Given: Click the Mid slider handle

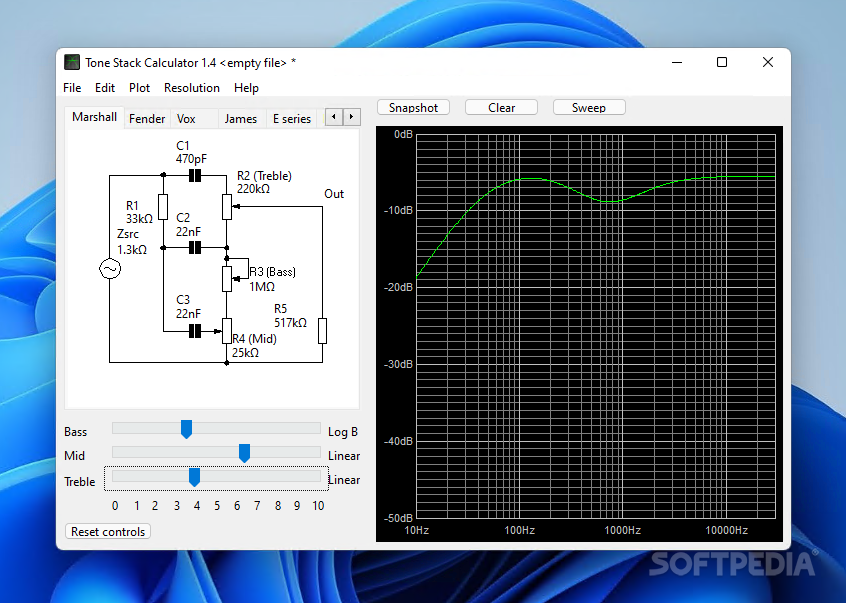Looking at the screenshot, I should coord(244,453).
